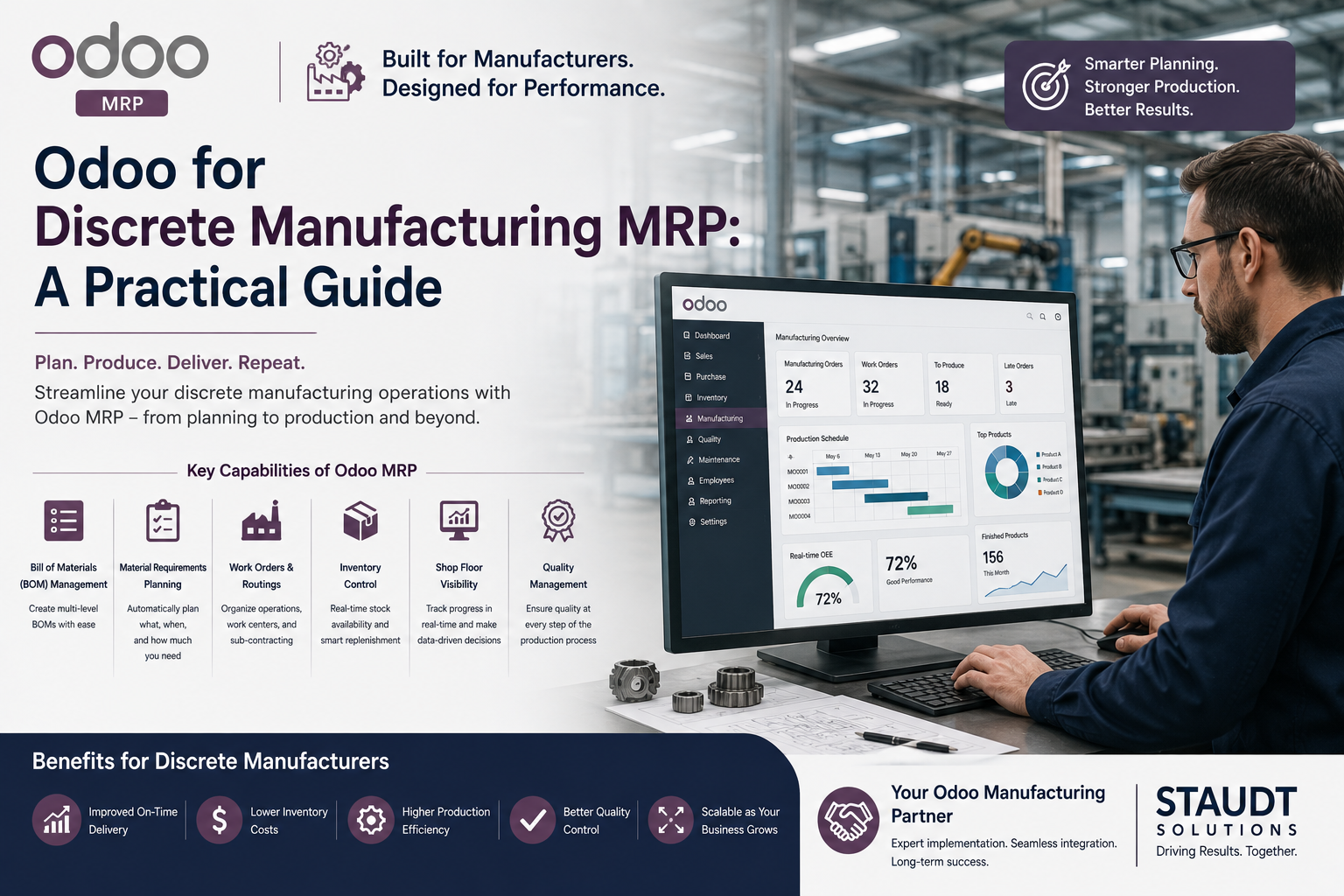1344x896 pixels.
Task: Click the small filter icon above MO0001
Action: coord(791,457)
